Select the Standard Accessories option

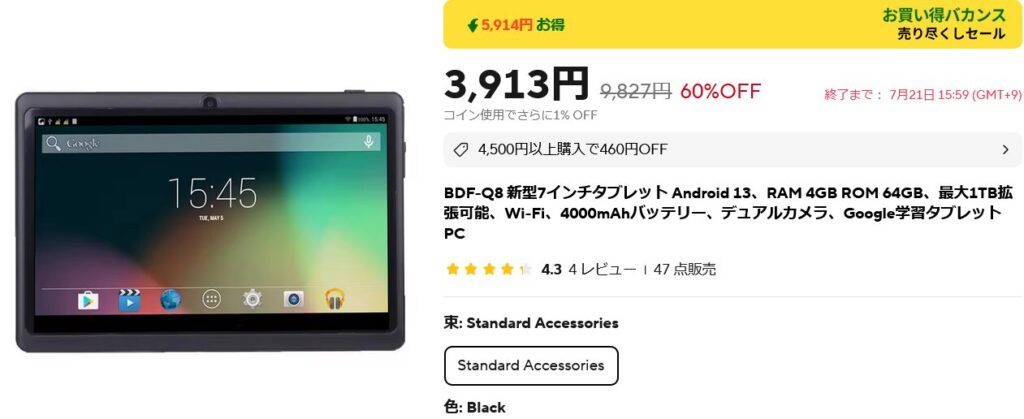[x=531, y=365]
